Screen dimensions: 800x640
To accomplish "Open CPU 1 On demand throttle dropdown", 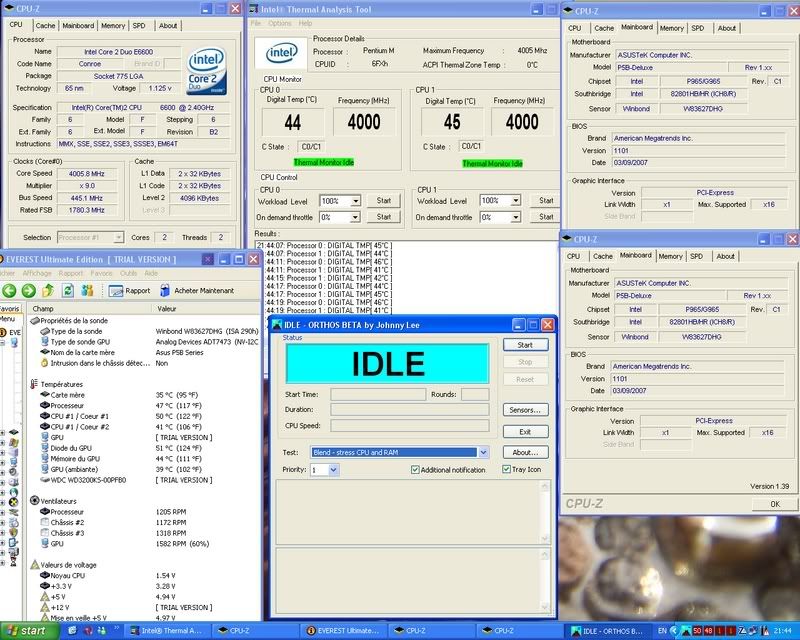I will (x=515, y=217).
